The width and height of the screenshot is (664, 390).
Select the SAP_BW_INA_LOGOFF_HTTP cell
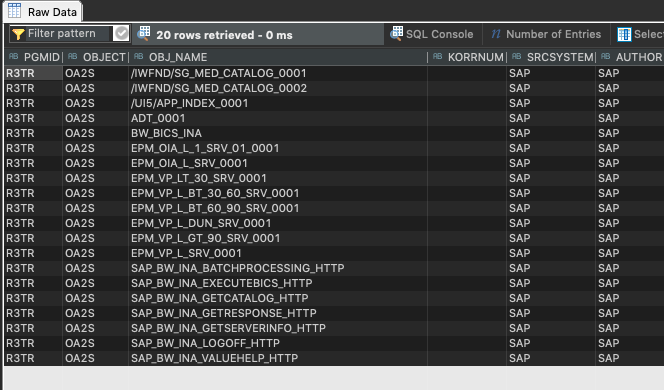[278, 343]
